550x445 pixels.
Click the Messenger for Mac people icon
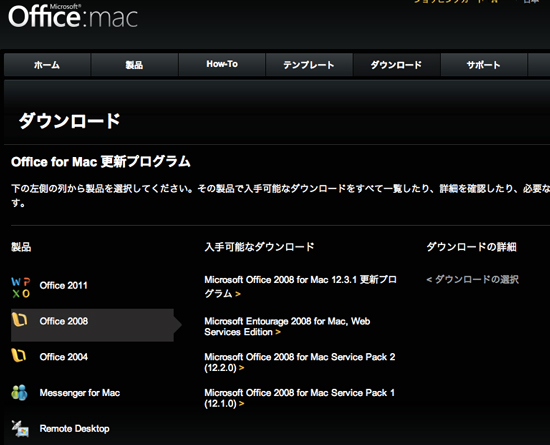click(x=19, y=393)
